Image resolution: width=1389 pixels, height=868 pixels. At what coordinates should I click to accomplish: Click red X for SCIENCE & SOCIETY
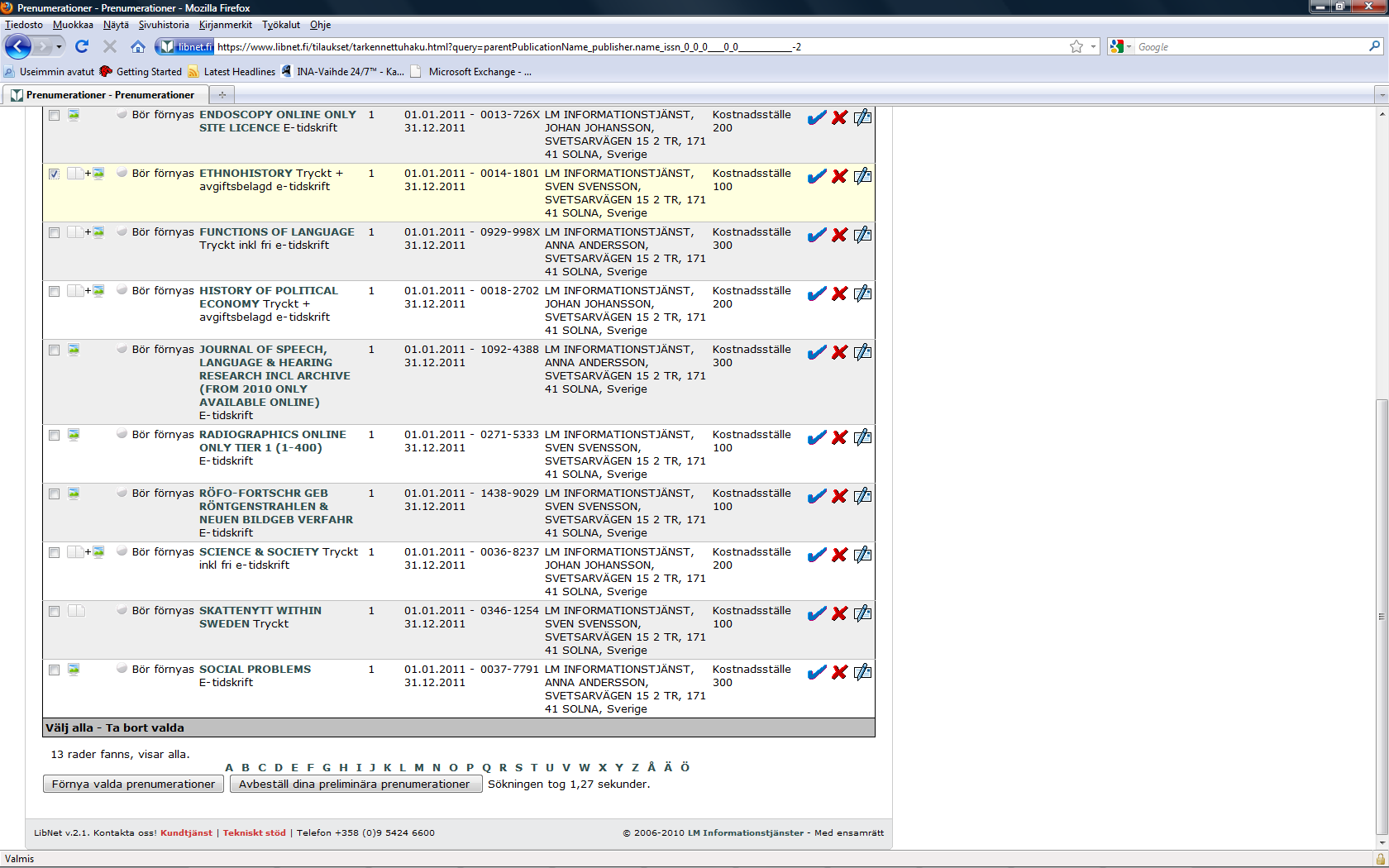pyautogui.click(x=839, y=555)
